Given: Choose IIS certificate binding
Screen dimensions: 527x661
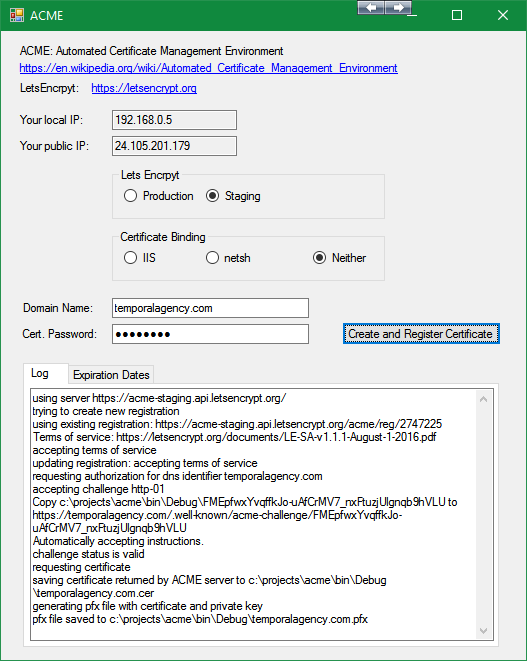Looking at the screenshot, I should point(140,258).
